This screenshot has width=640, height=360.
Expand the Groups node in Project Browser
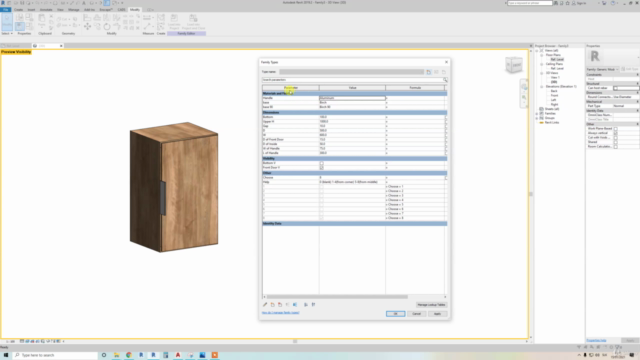coord(537,118)
